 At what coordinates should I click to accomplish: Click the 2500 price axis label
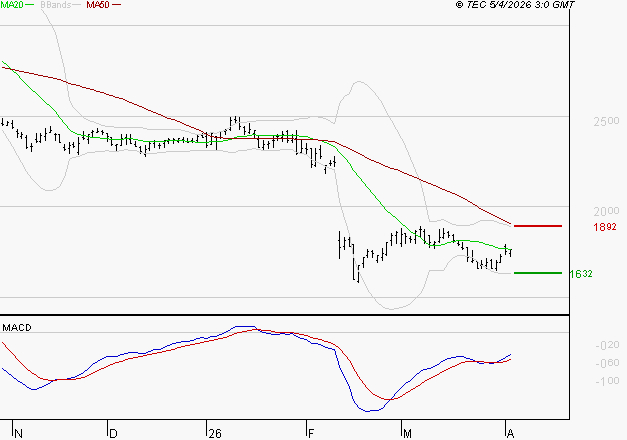pyautogui.click(x=606, y=121)
